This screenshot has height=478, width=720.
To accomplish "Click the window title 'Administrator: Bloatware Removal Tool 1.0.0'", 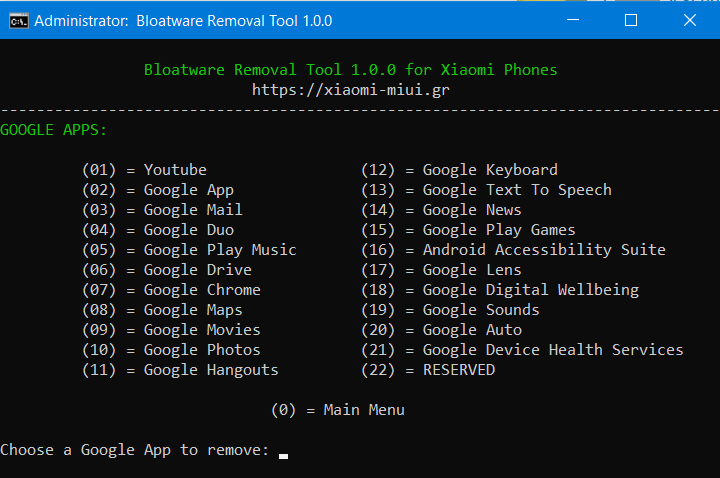I will (183, 21).
